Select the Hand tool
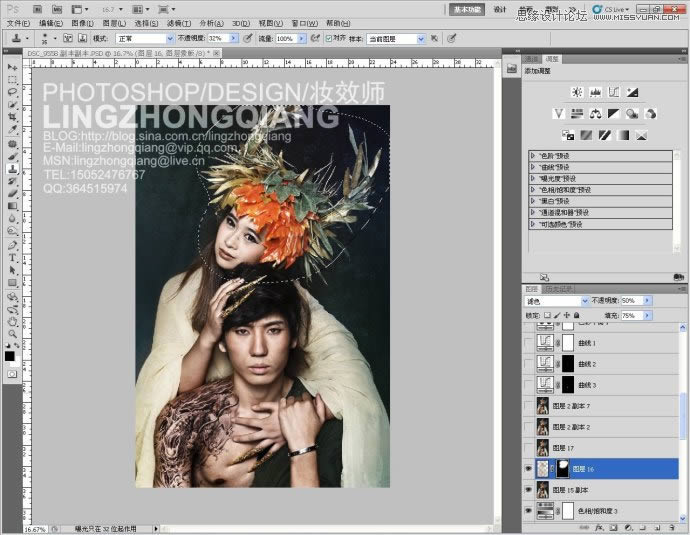Viewport: 690px width, 535px height. tap(12, 322)
